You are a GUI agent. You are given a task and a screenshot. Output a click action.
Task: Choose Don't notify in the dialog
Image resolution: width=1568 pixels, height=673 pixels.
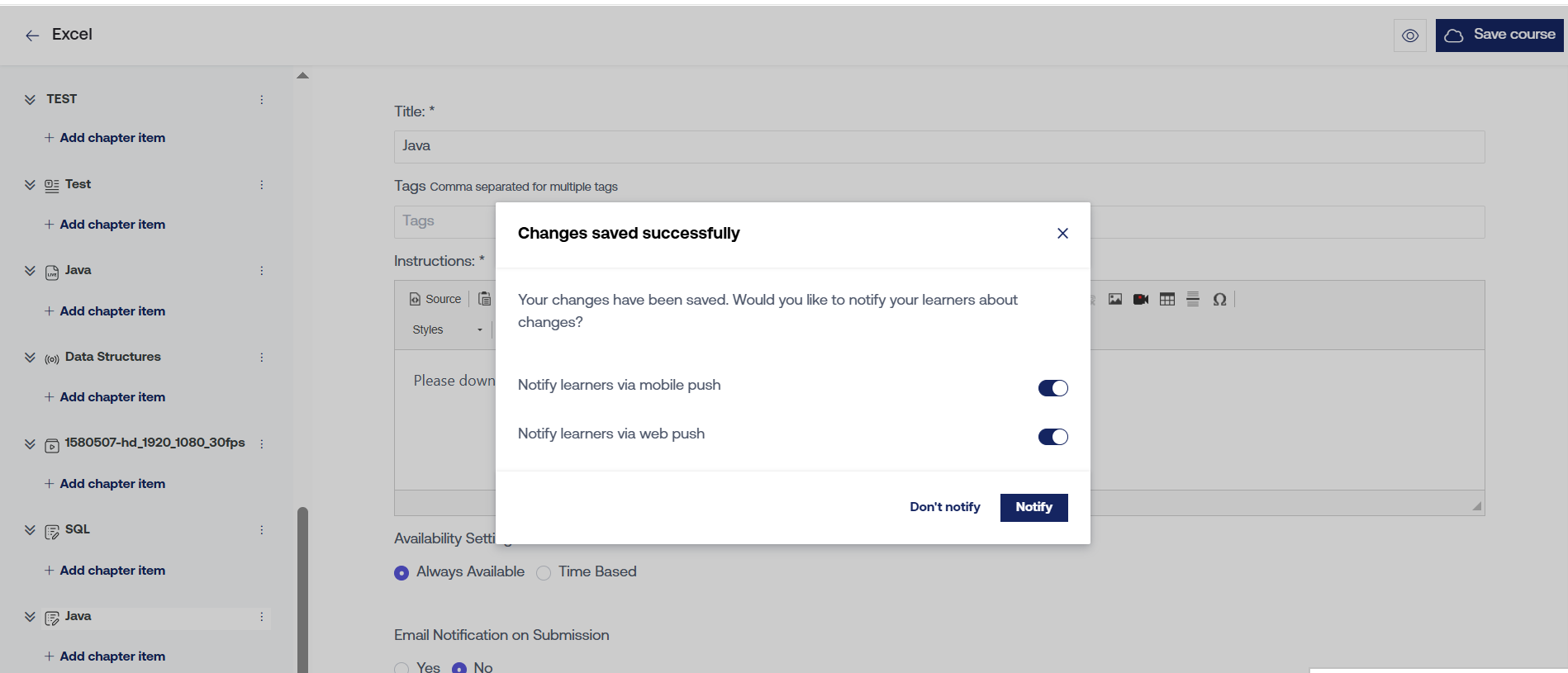pyautogui.click(x=944, y=507)
